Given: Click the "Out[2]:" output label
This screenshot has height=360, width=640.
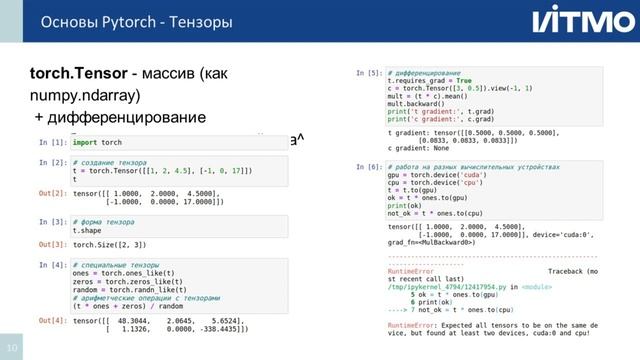Looking at the screenshot, I should pyautogui.click(x=53, y=193).
